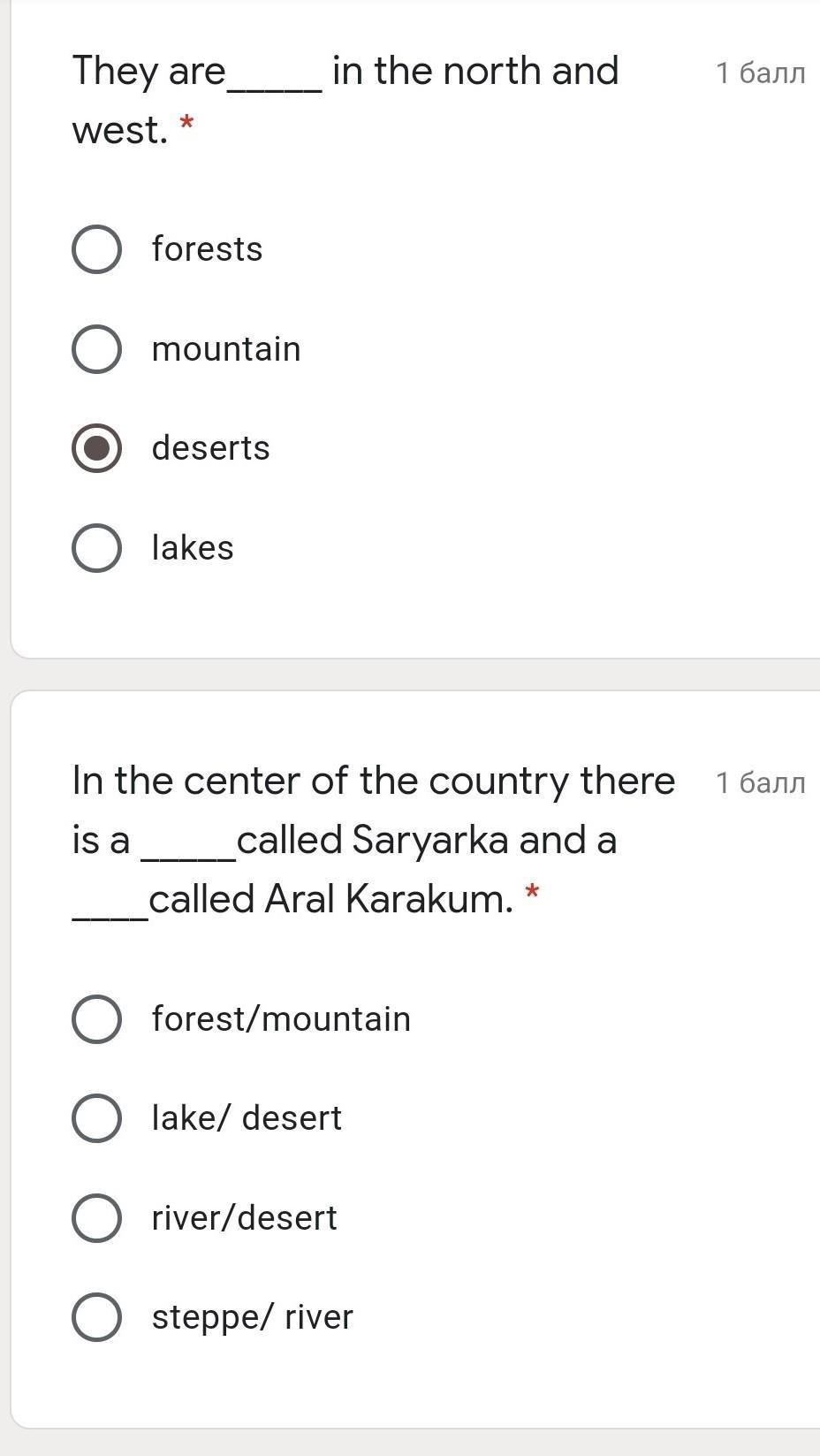820x1456 pixels.
Task: Click the 'lake/ desert' answer text
Action: pyautogui.click(x=247, y=1118)
